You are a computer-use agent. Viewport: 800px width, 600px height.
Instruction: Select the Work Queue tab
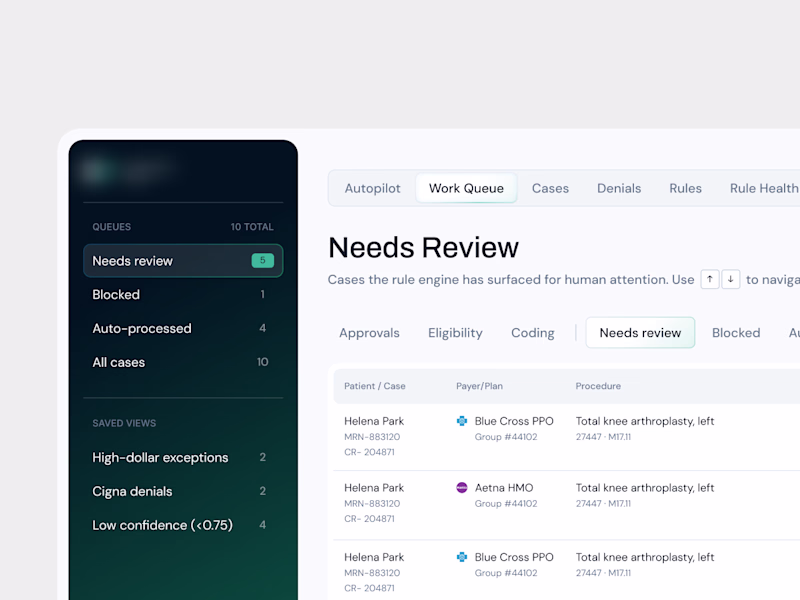[466, 188]
